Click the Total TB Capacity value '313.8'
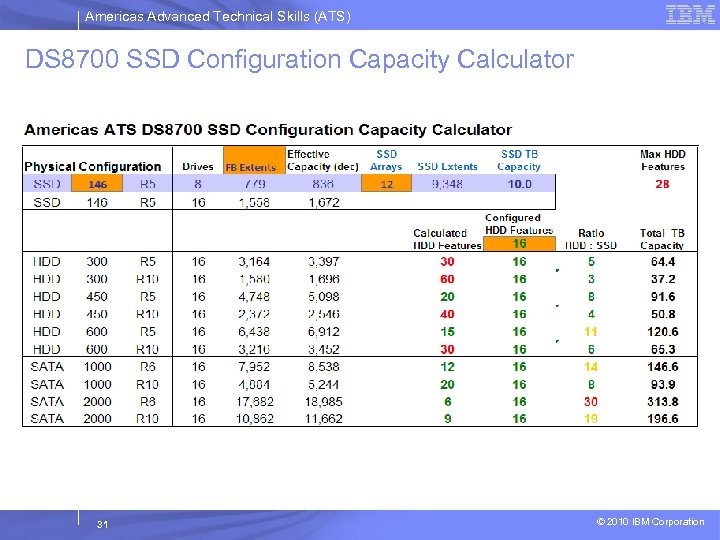Image resolution: width=720 pixels, height=540 pixels. tap(663, 402)
